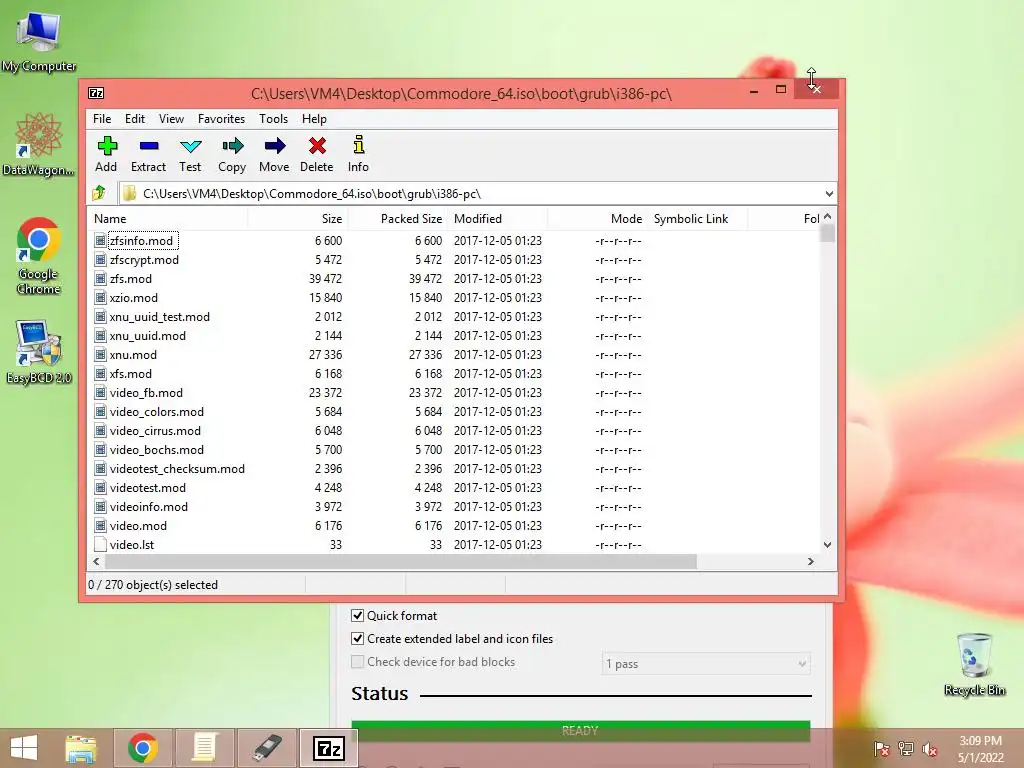This screenshot has width=1024, height=768.
Task: Sort by Symbolic Link column header
Action: [697, 219]
